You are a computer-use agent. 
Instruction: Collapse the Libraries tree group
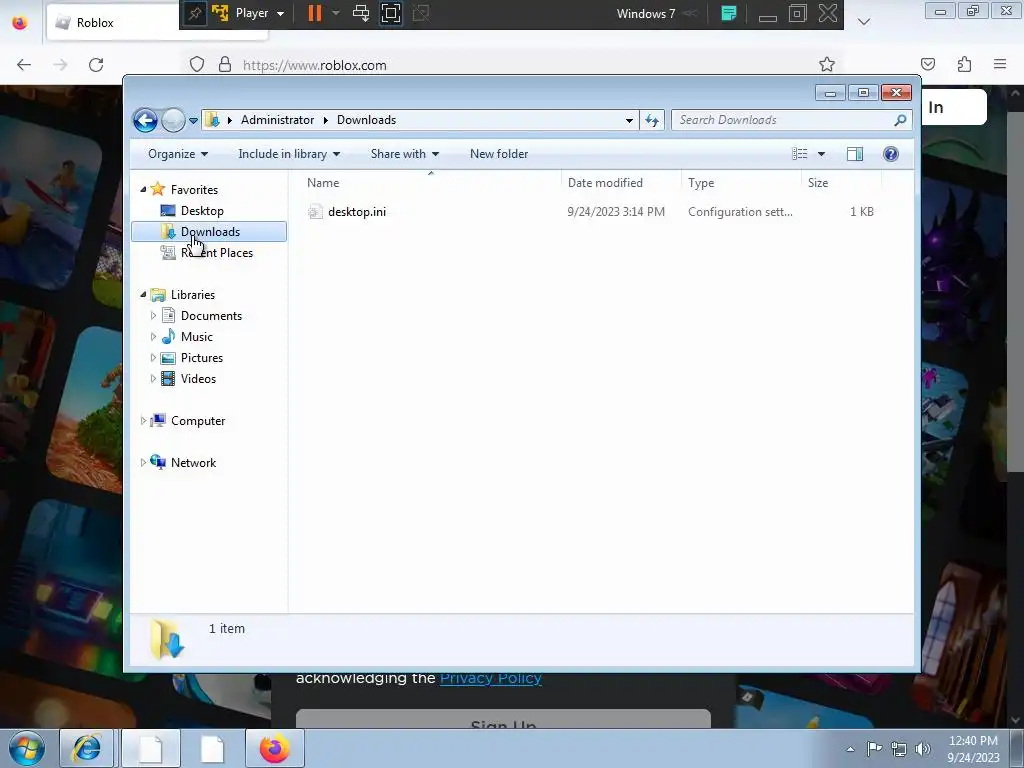pos(143,295)
